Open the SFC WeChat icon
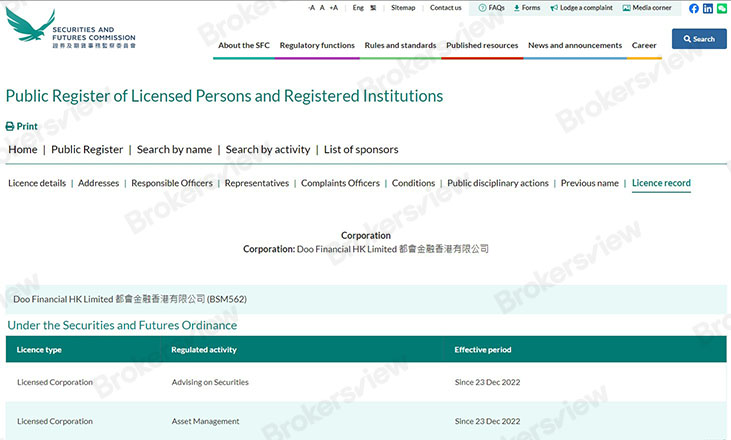The image size is (731, 440). (x=722, y=8)
